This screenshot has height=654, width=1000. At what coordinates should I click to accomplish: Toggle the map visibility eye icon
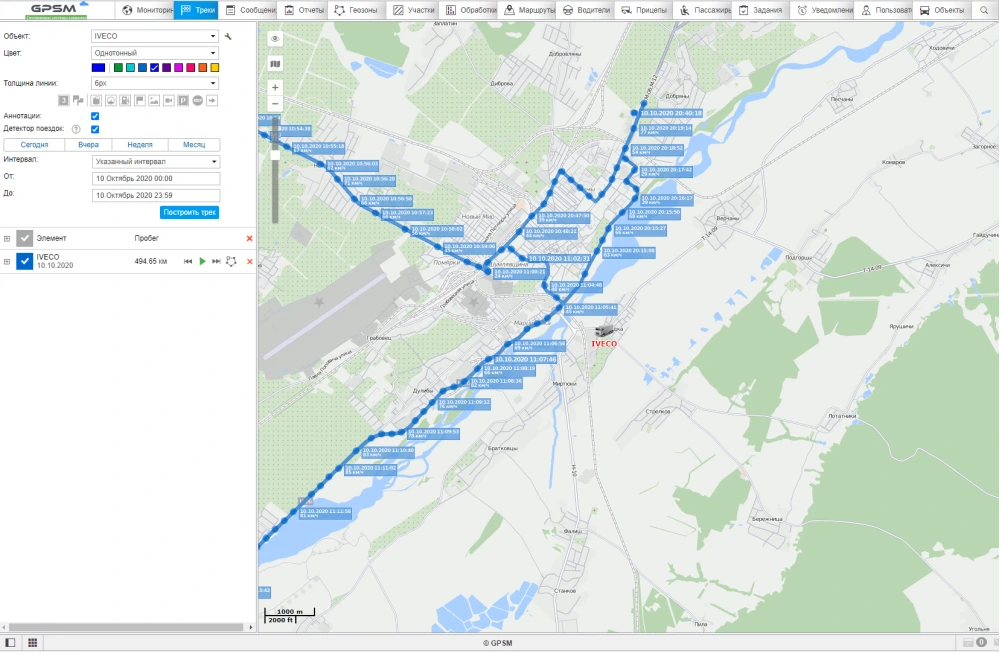point(275,38)
